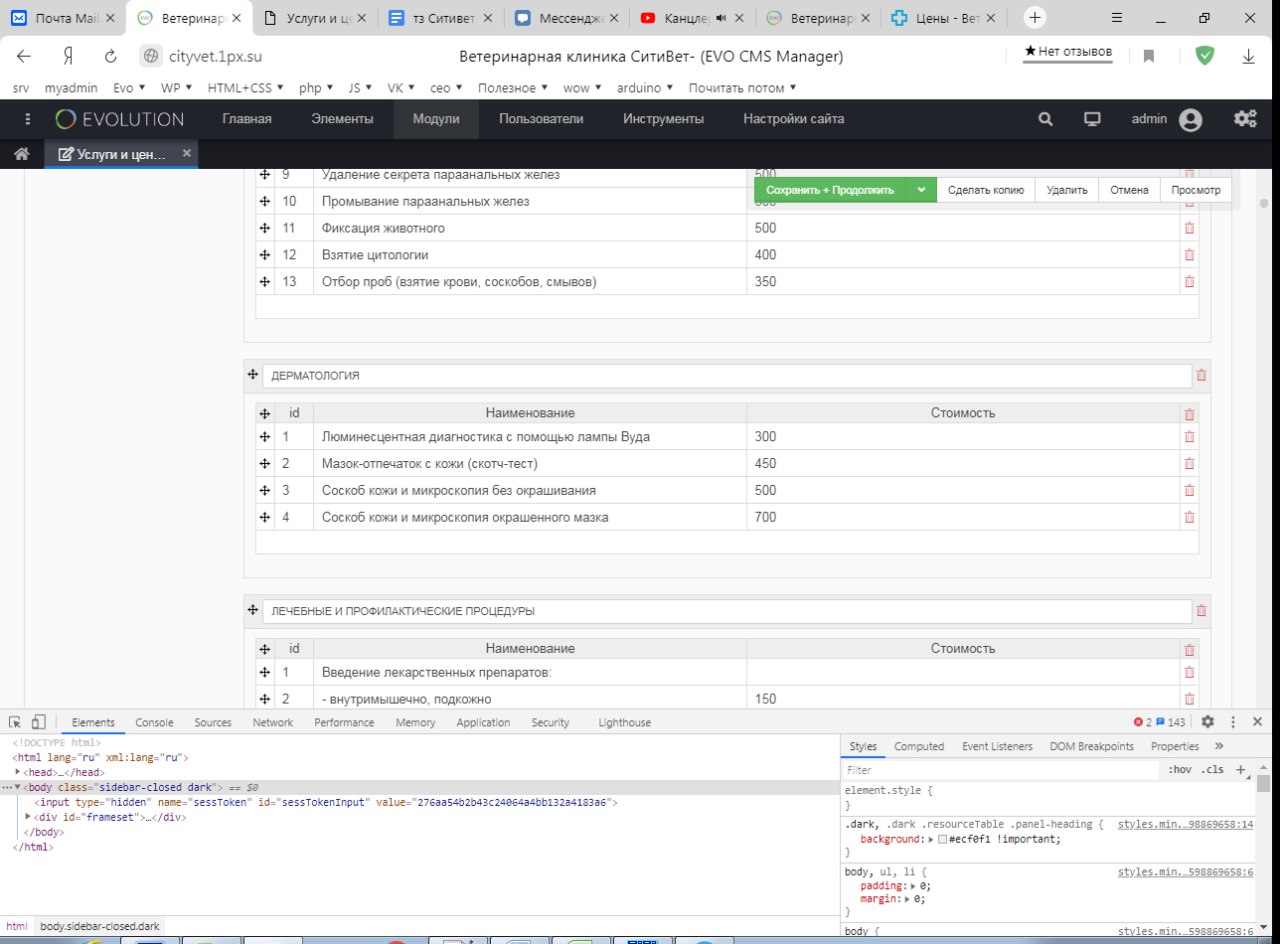
Task: Click move handle for row Мазок-отпечаток
Action: pyautogui.click(x=265, y=464)
